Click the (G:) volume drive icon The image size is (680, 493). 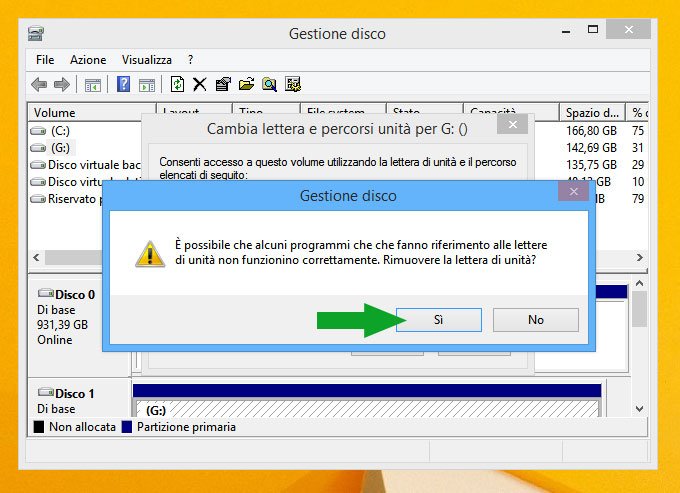pyautogui.click(x=38, y=148)
